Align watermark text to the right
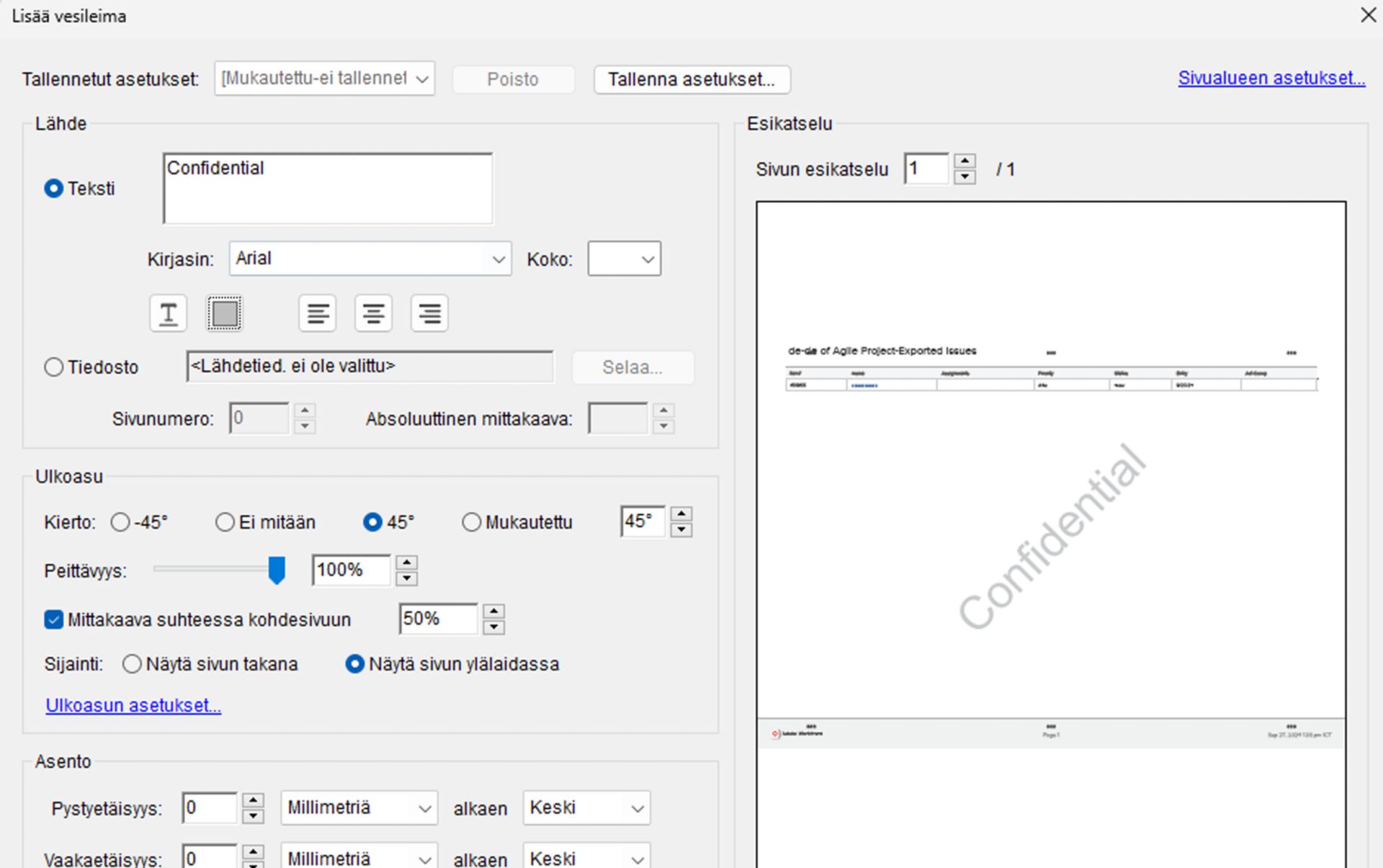1383x868 pixels. [x=429, y=313]
